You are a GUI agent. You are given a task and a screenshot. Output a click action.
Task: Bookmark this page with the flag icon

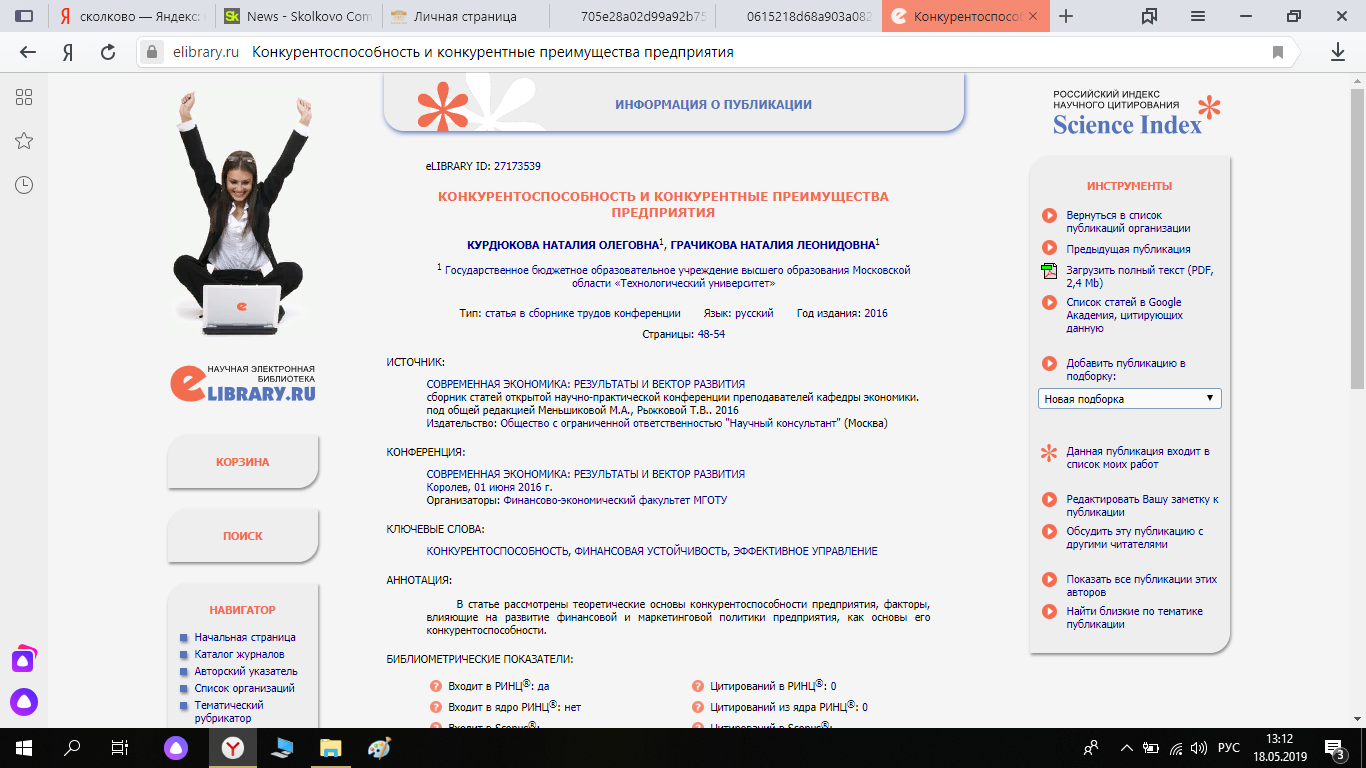pos(1278,52)
